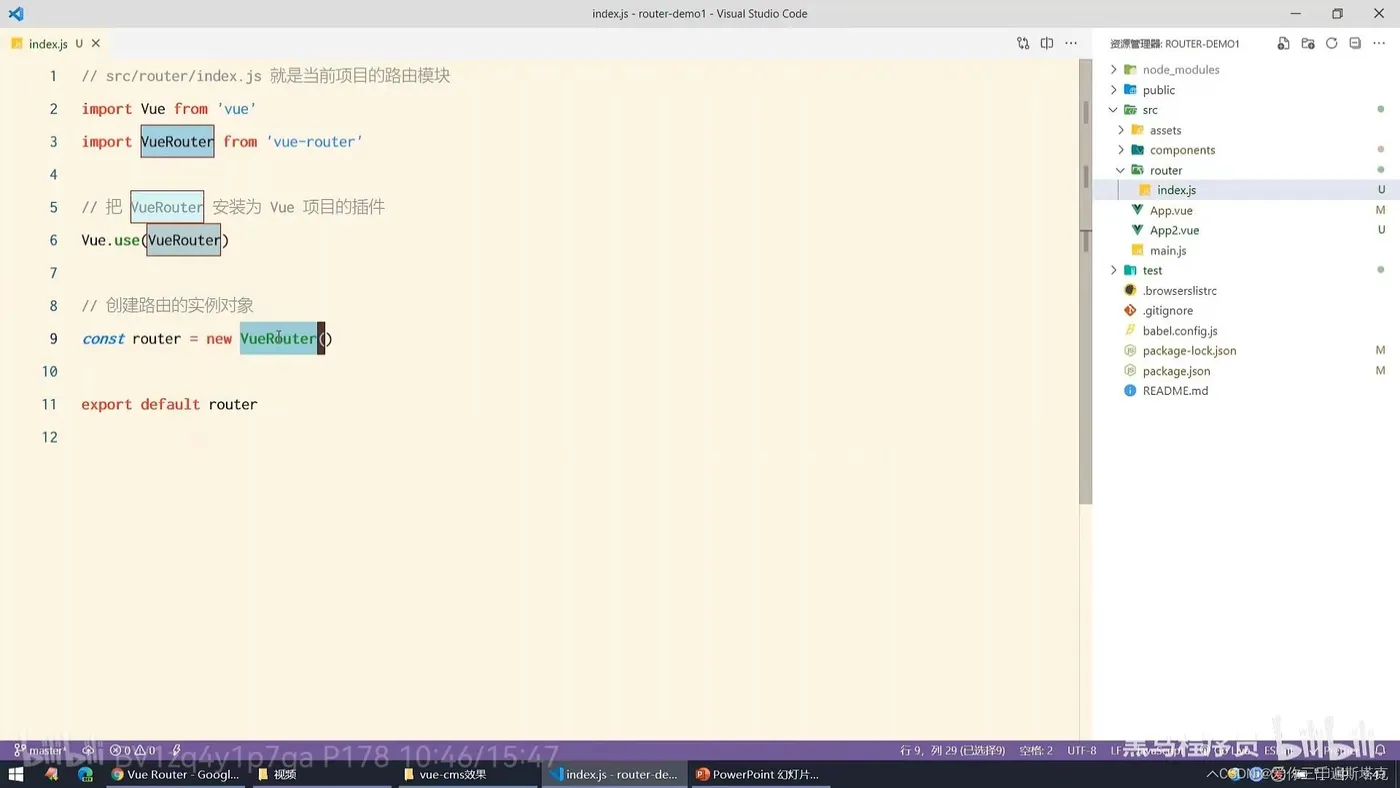1400x788 pixels.
Task: Open changes compare icon in editor toolbar
Action: tap(1023, 44)
